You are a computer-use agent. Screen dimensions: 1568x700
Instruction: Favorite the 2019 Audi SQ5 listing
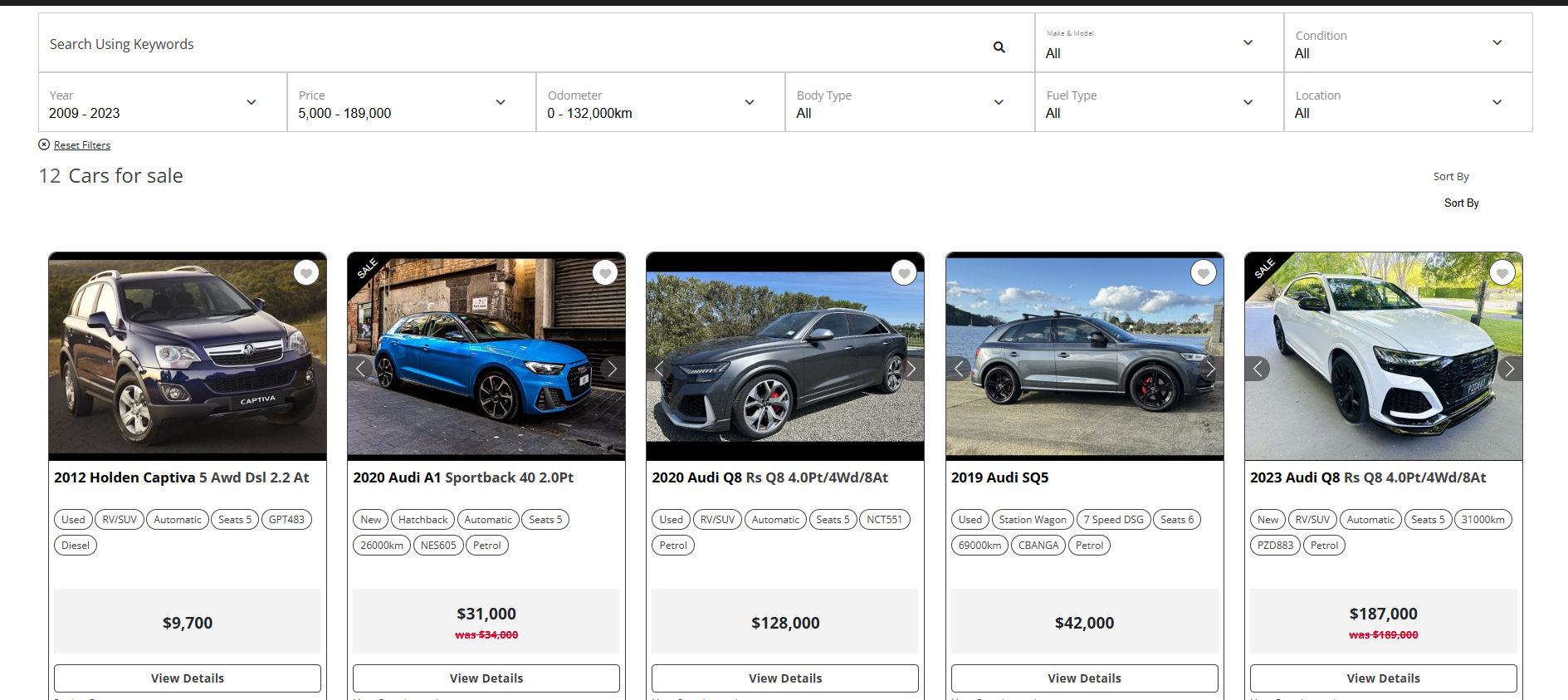click(x=1203, y=272)
